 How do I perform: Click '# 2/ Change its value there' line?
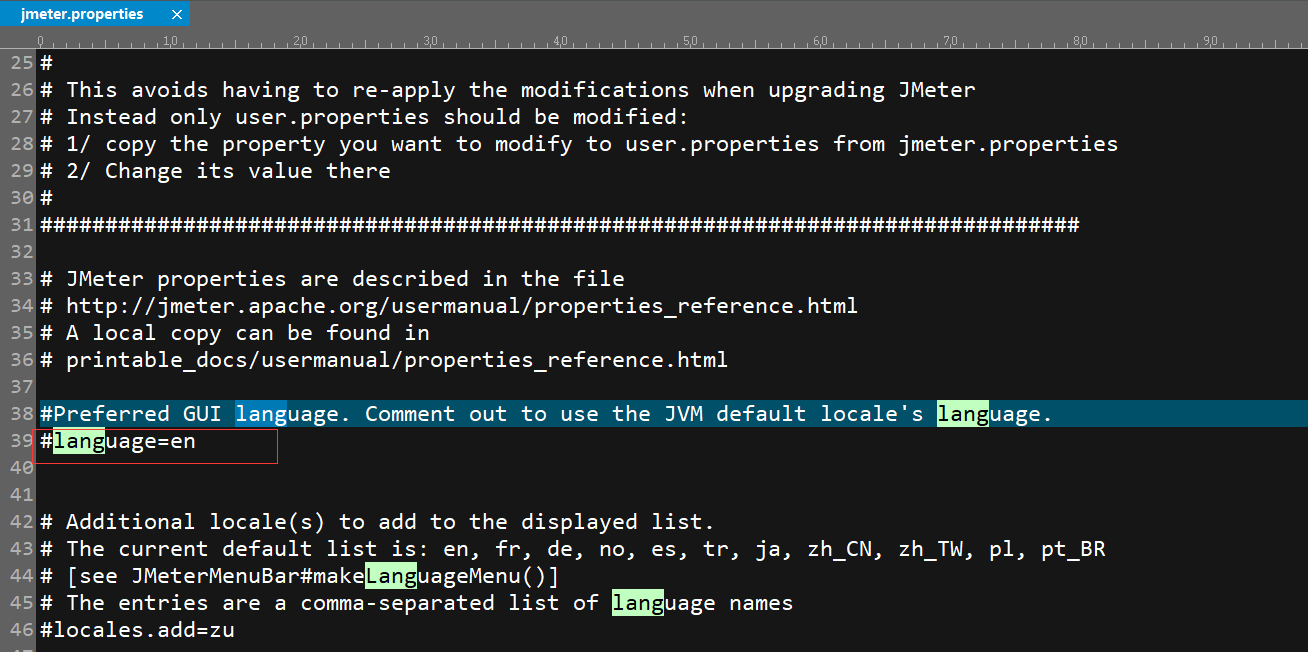click(x=215, y=171)
